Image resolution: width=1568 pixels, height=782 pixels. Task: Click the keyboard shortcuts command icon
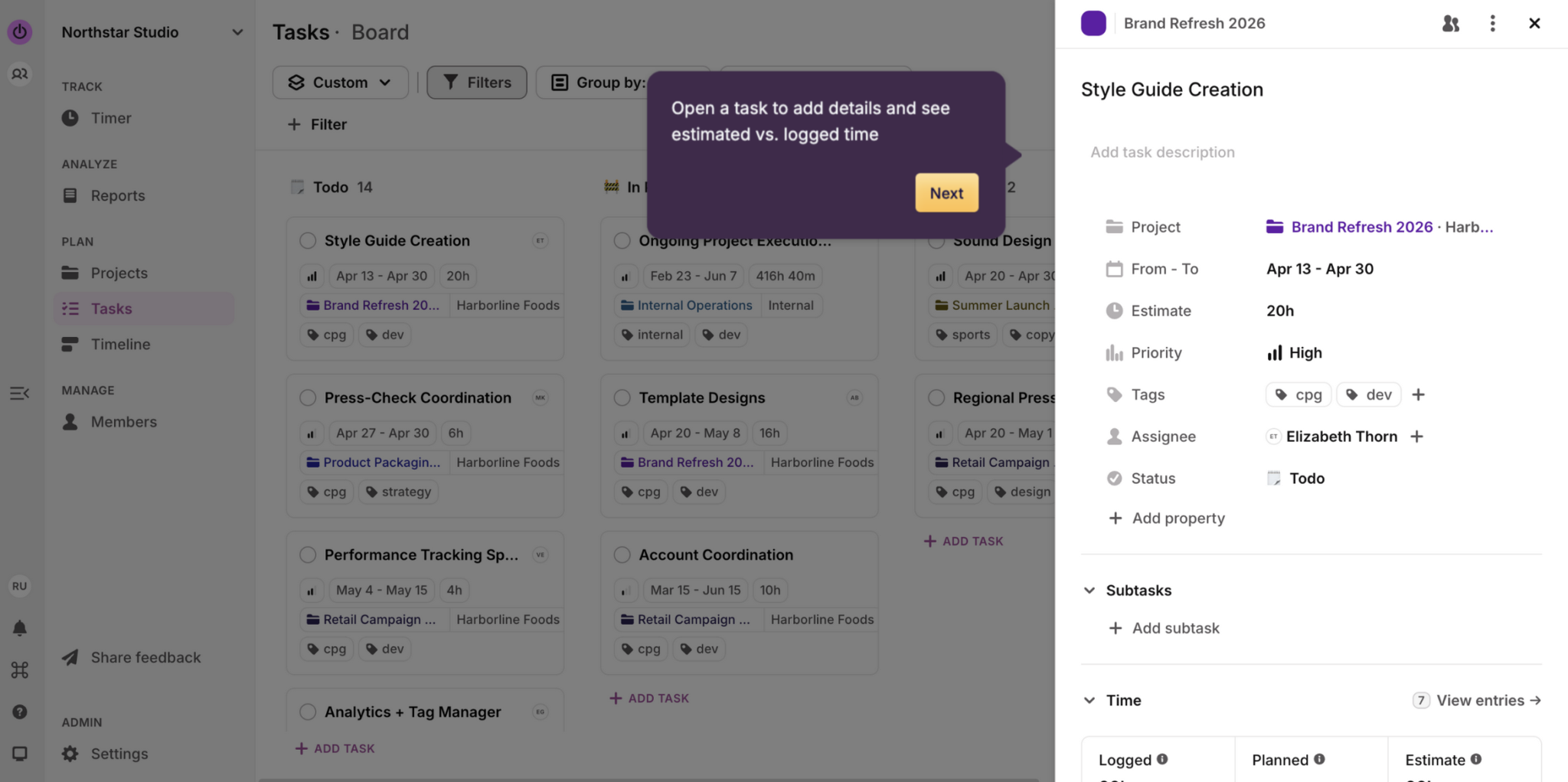20,670
